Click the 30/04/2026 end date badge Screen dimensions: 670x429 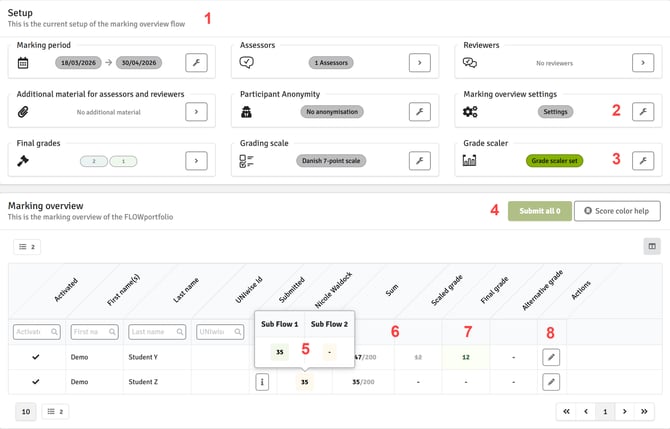click(139, 63)
